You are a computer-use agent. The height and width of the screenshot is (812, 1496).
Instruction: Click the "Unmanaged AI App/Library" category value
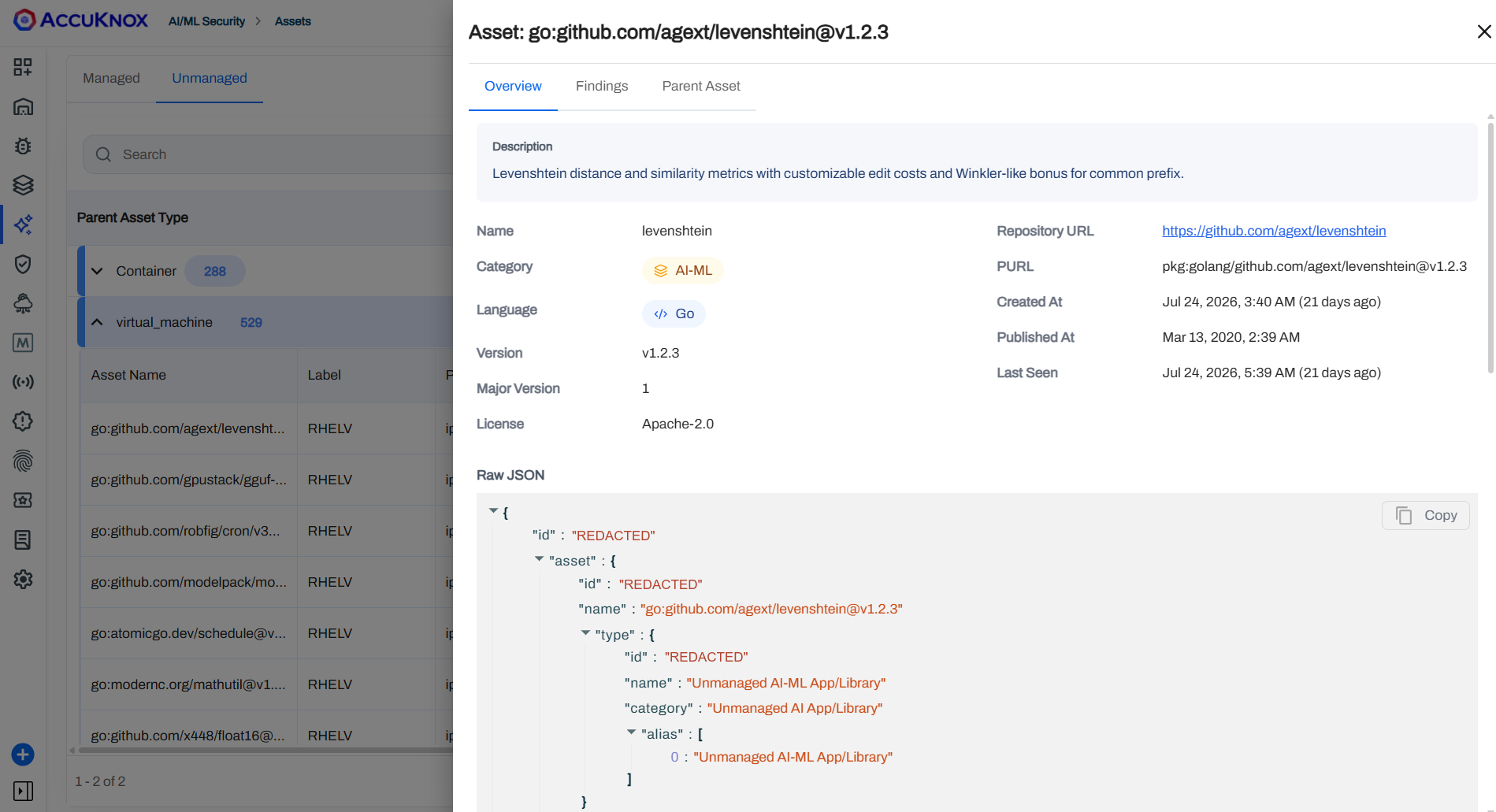point(794,708)
